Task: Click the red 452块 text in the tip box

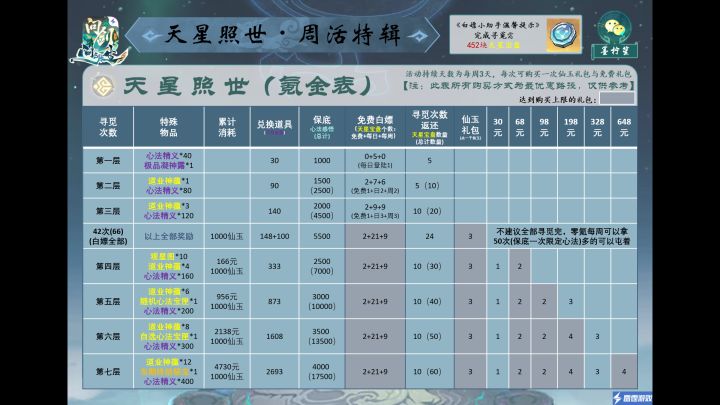Action: (x=476, y=45)
